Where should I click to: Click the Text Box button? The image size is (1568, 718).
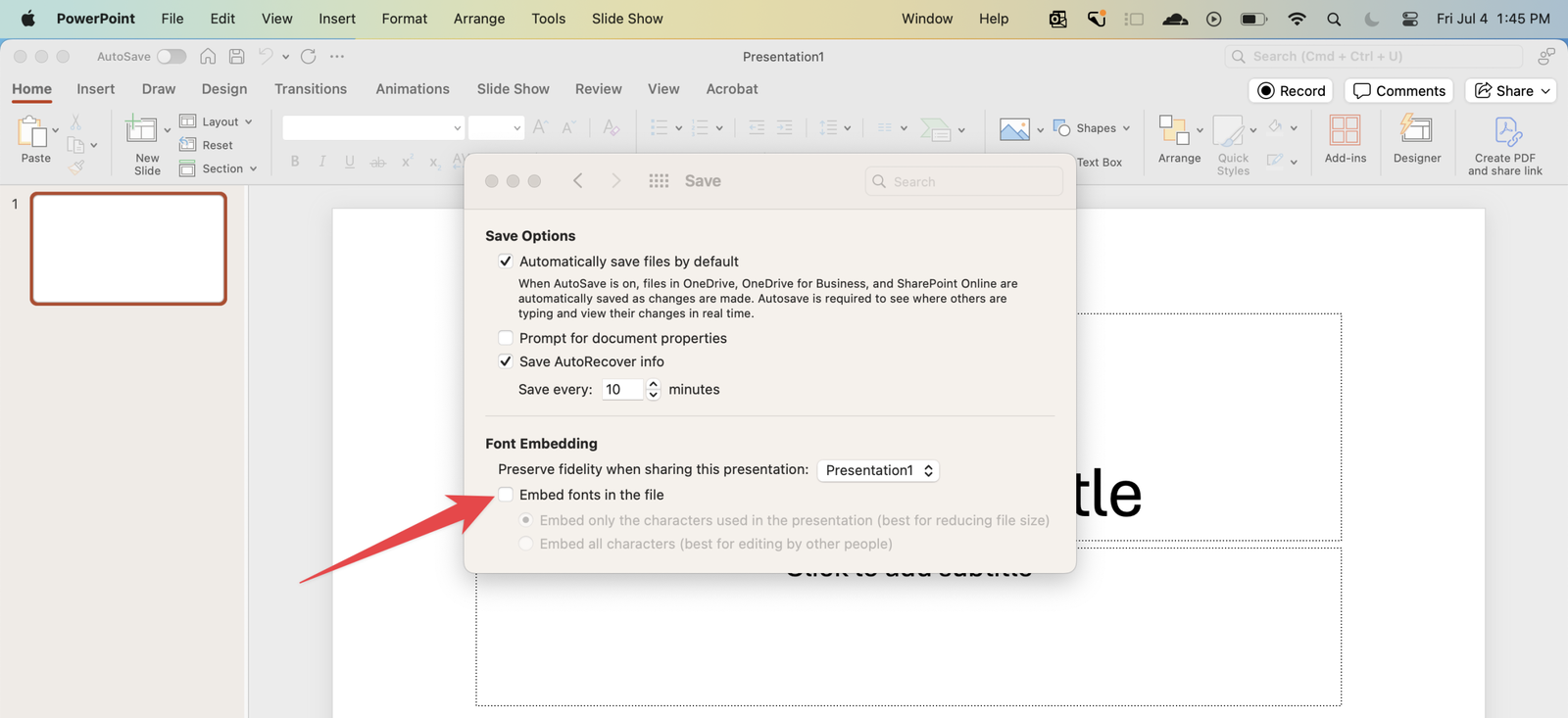(x=1100, y=163)
